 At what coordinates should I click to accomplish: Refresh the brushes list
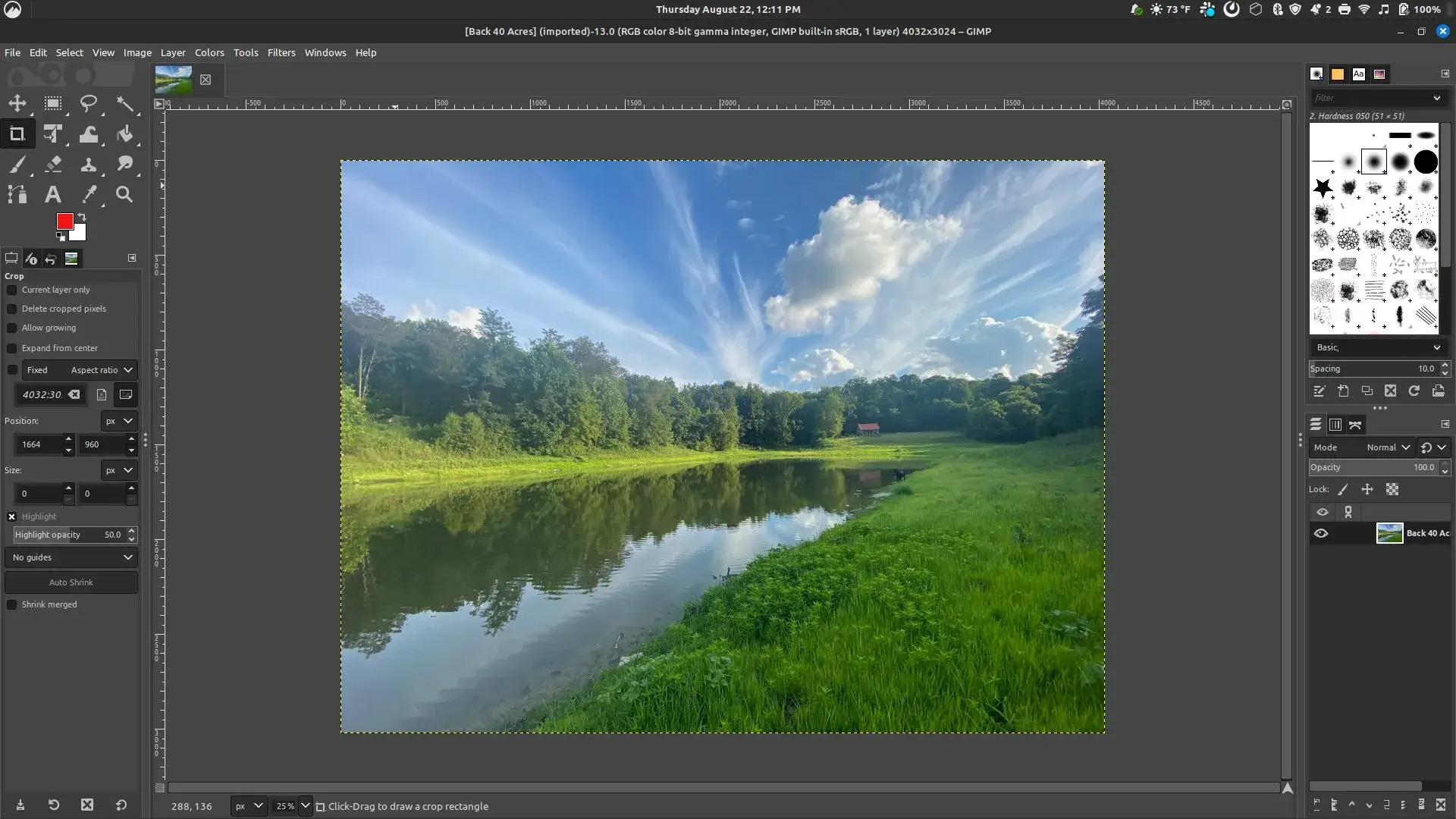coord(1414,391)
